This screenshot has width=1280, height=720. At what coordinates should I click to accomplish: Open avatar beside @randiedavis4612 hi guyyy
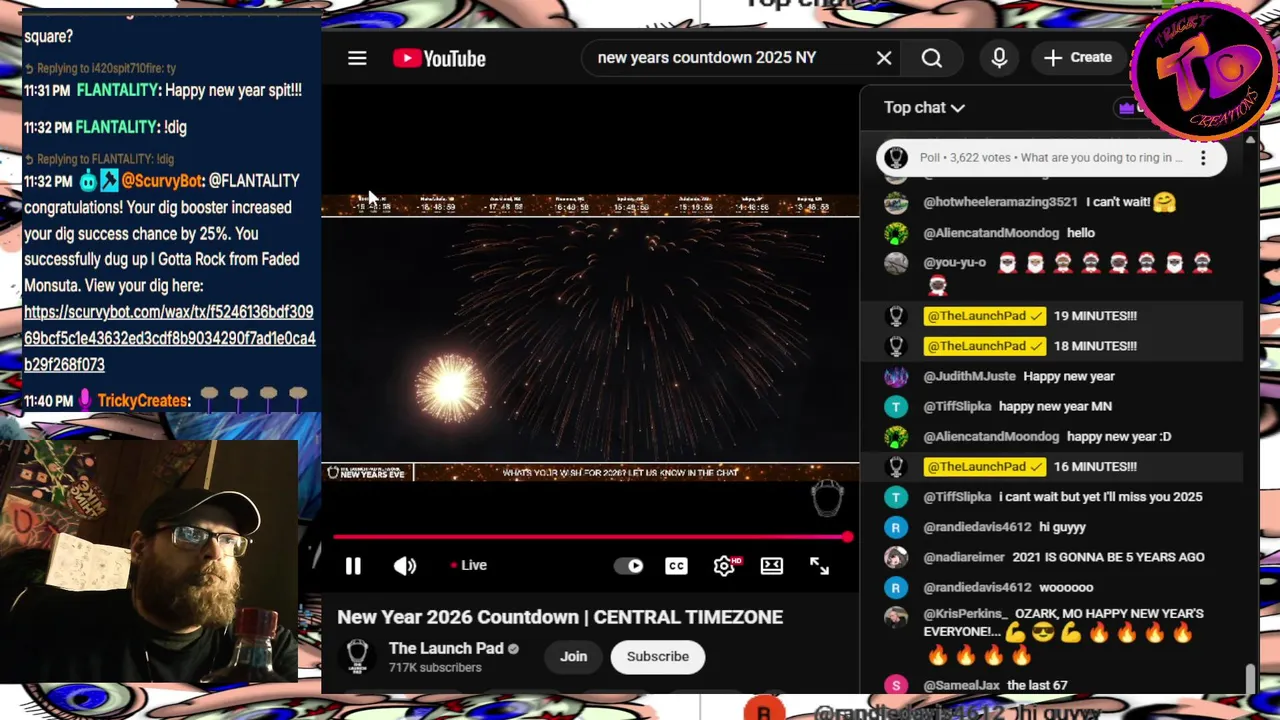point(896,527)
